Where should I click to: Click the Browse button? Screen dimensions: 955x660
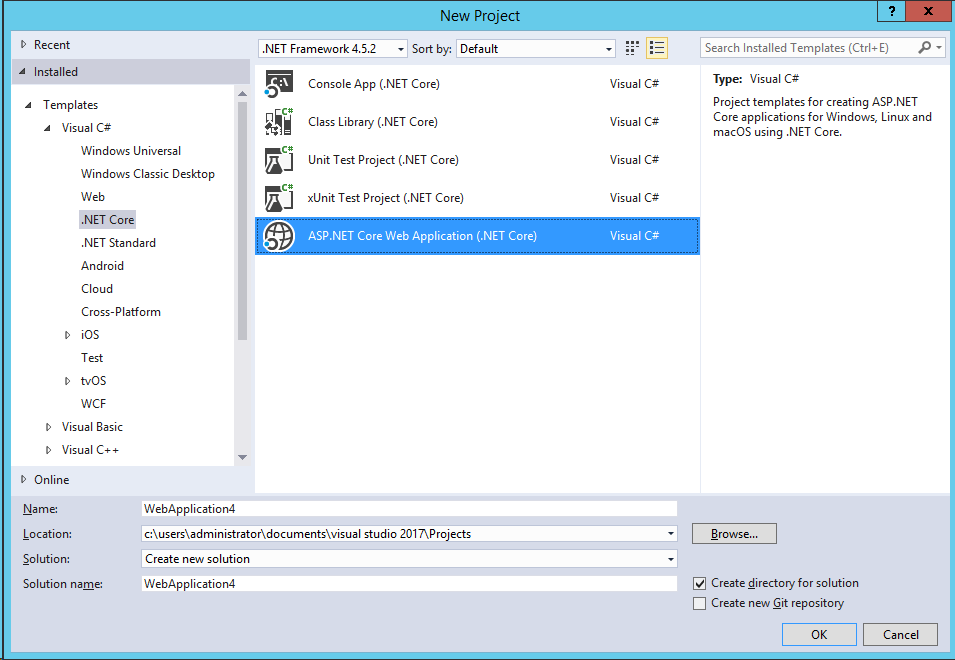coord(734,534)
